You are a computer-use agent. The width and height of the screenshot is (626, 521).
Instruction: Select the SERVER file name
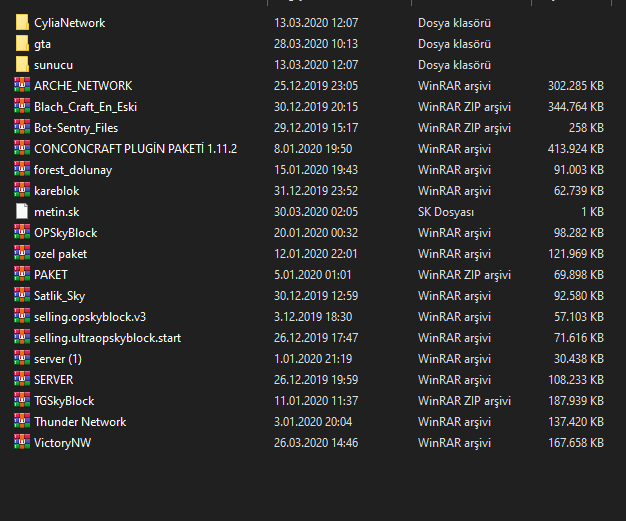point(53,380)
